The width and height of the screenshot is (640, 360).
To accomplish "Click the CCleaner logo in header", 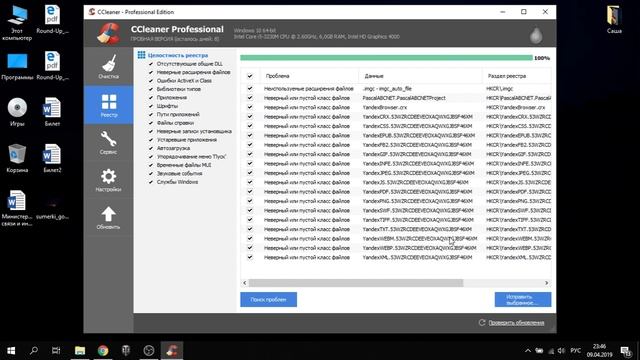I will point(109,33).
